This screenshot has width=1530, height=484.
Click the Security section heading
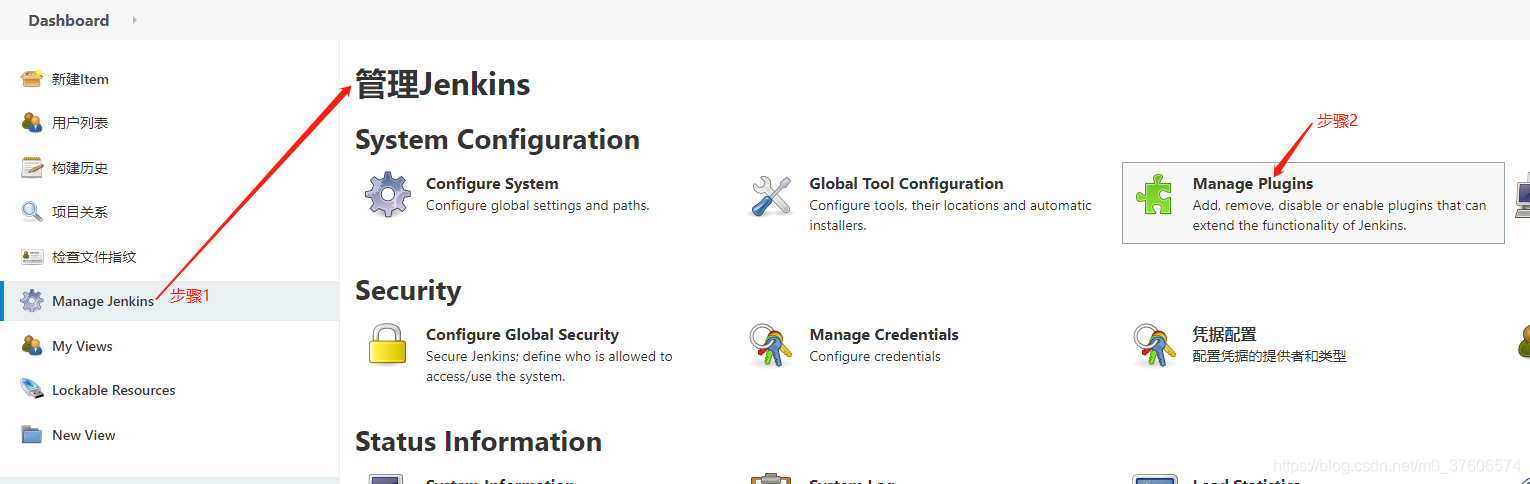tap(408, 291)
